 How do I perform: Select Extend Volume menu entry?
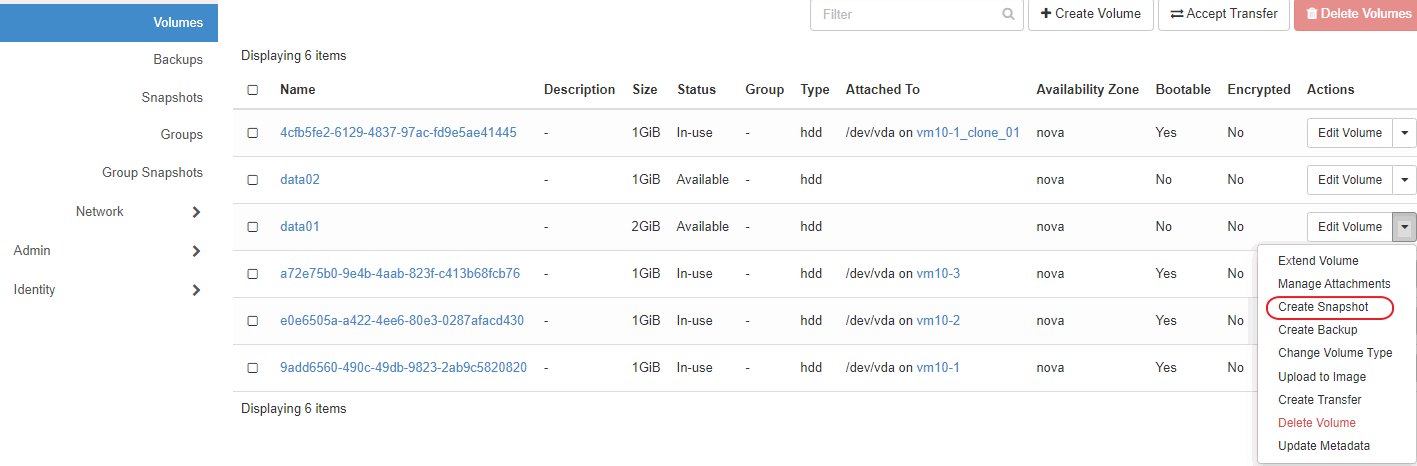pos(1318,261)
